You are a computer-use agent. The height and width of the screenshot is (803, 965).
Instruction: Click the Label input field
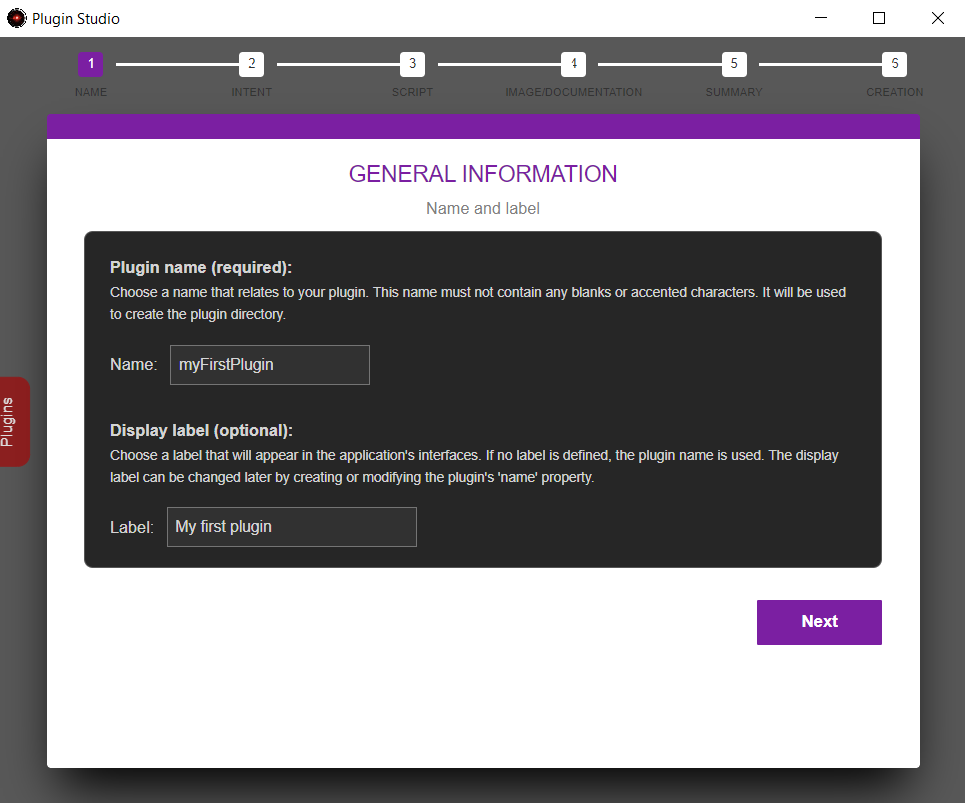point(292,527)
